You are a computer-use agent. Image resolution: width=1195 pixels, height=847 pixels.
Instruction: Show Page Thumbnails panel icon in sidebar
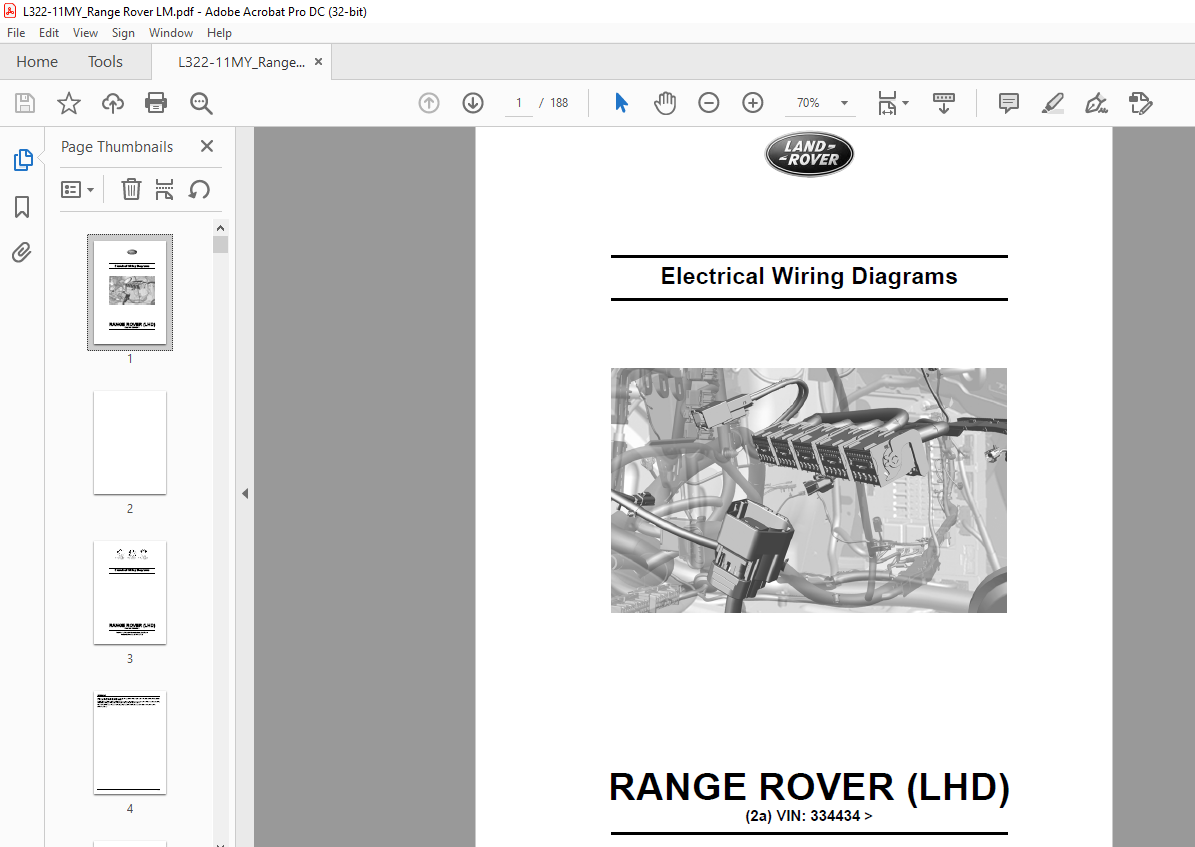point(23,160)
